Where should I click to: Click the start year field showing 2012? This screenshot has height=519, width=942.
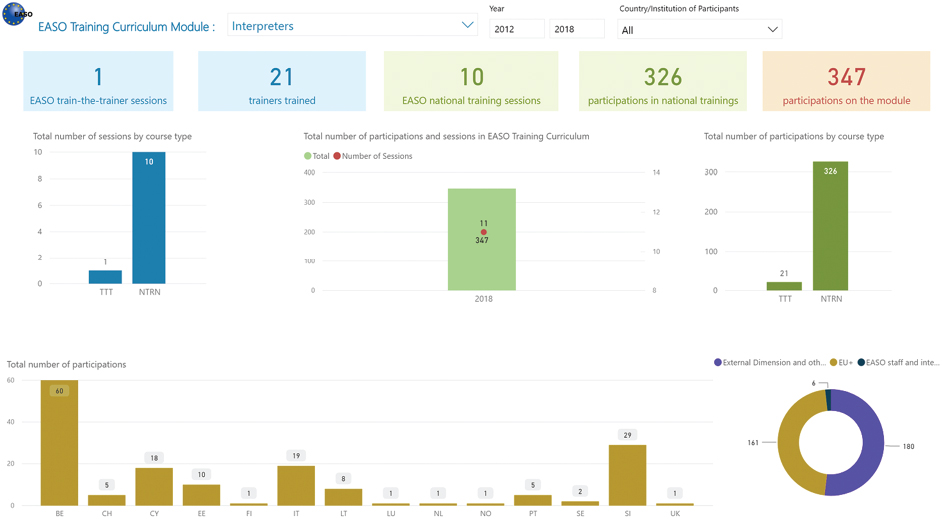coord(516,30)
